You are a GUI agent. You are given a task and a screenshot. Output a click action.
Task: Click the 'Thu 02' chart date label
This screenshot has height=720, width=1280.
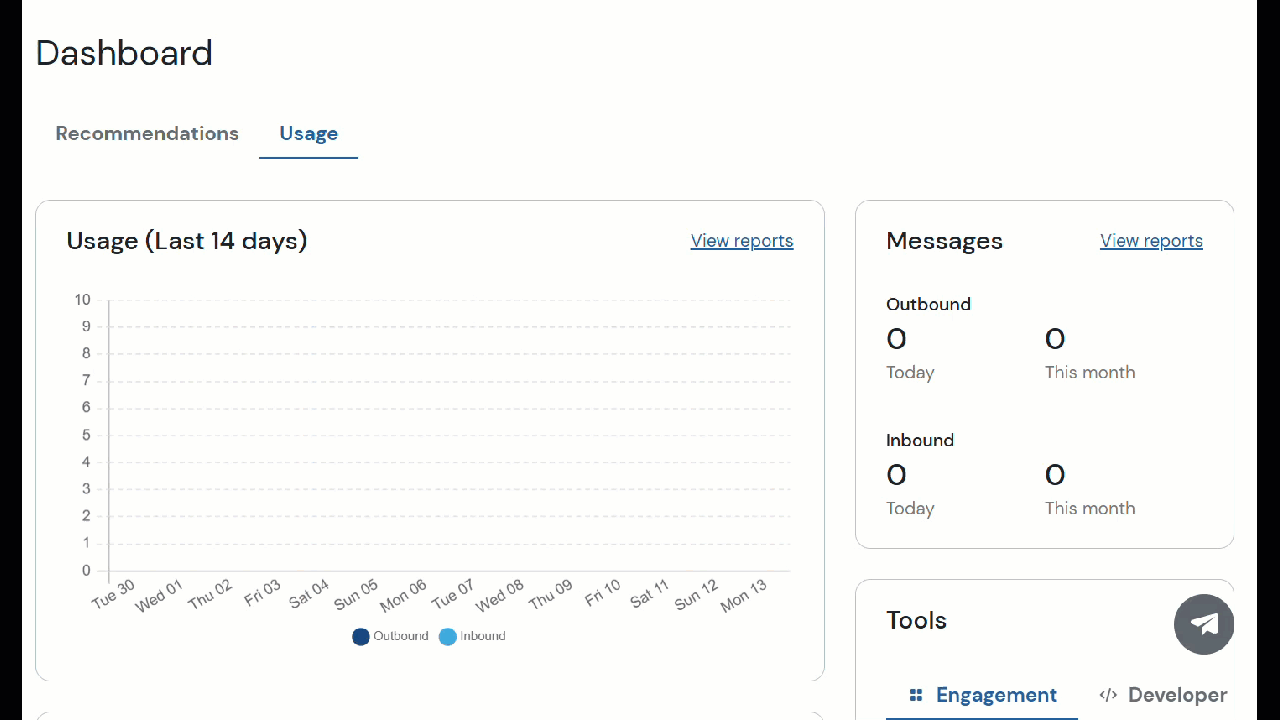click(x=210, y=594)
